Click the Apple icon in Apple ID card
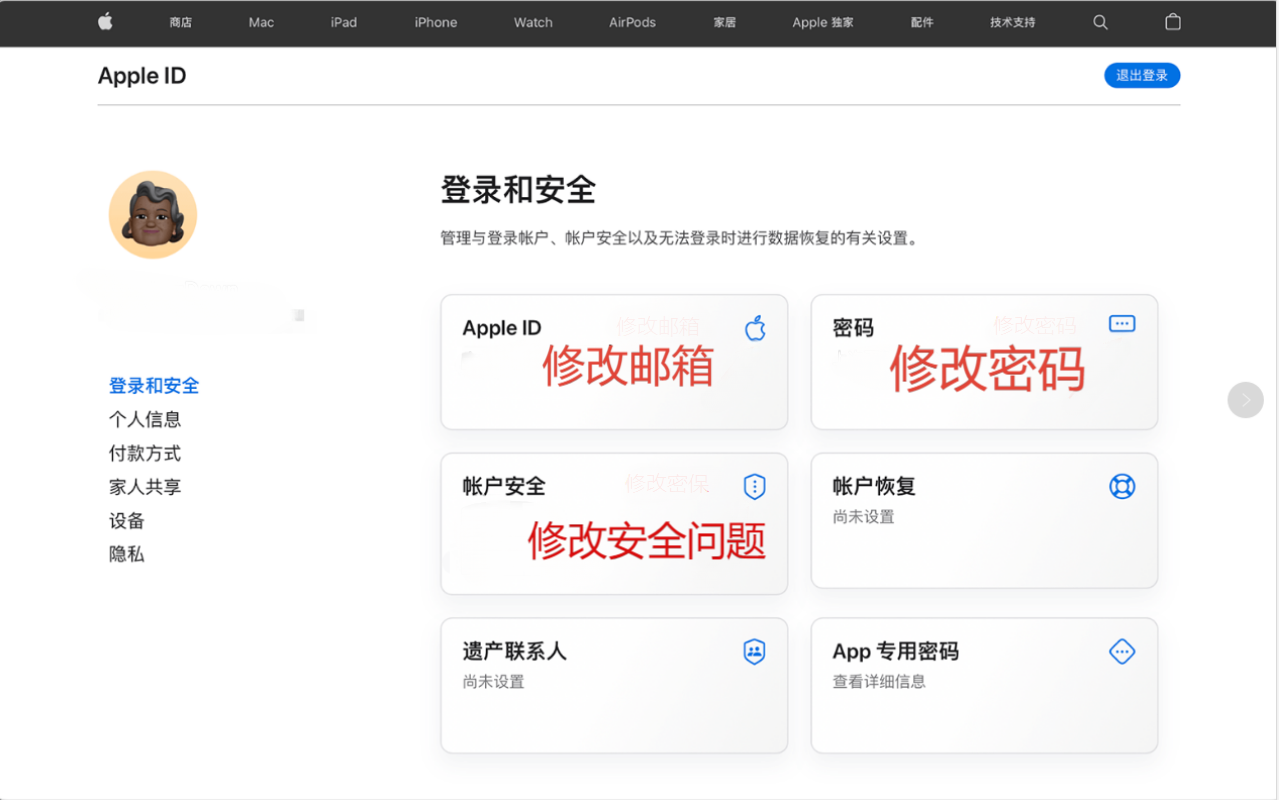The height and width of the screenshot is (800, 1279). coord(755,327)
